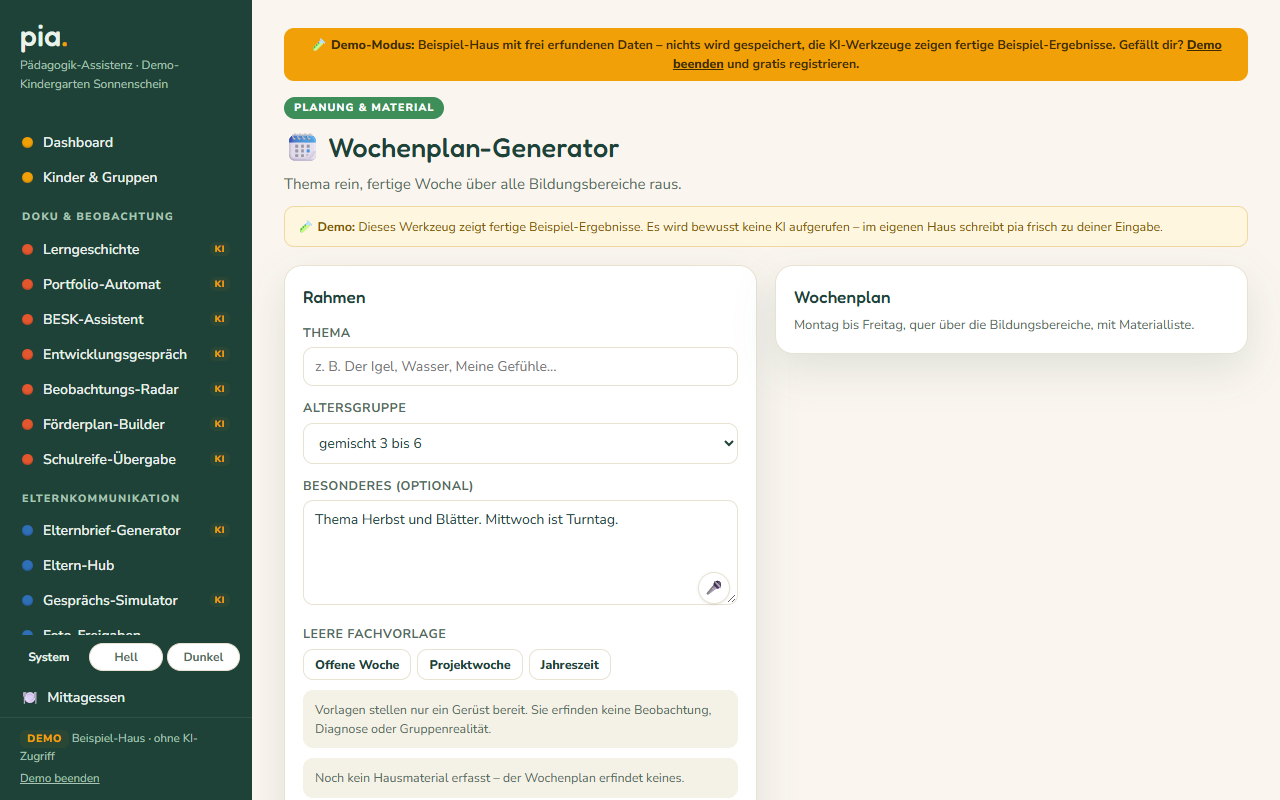
Task: Switch theme to System
Action: pyautogui.click(x=49, y=657)
